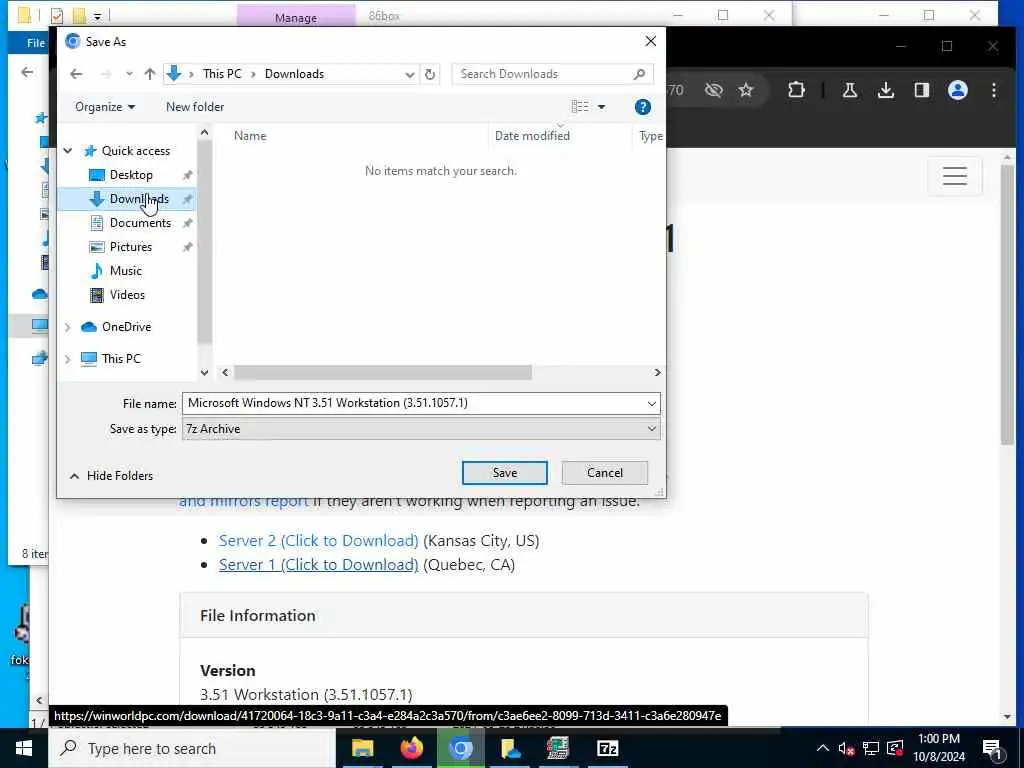Click This PC in address breadcrumb

click(222, 74)
